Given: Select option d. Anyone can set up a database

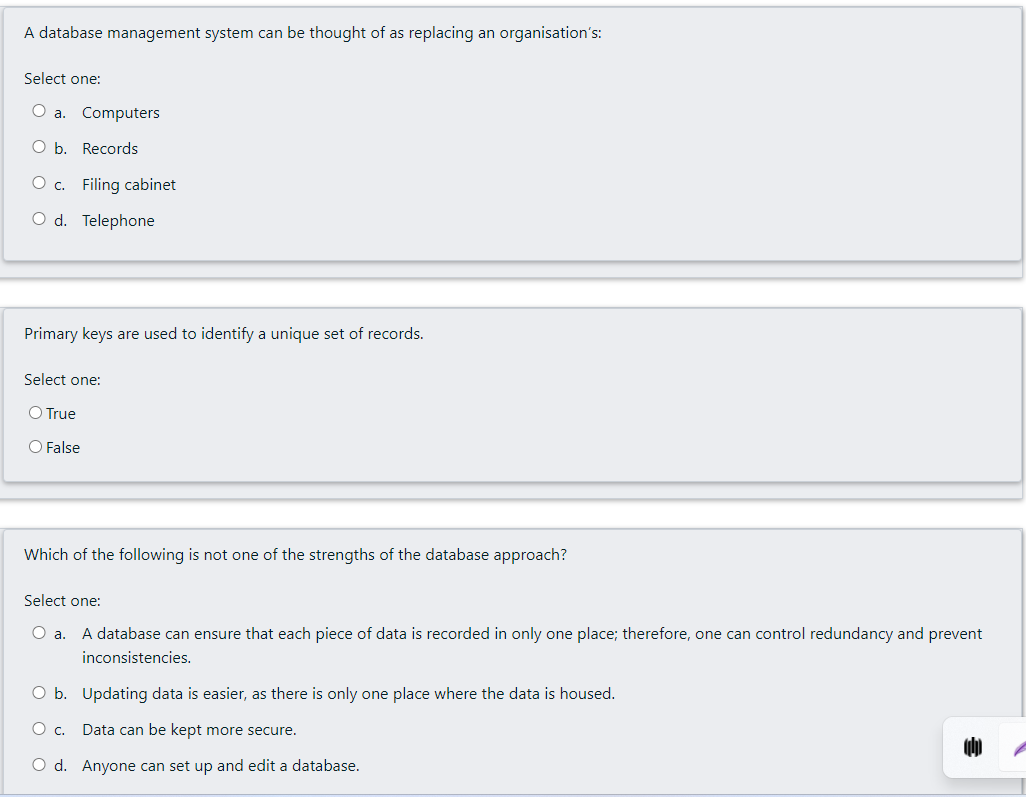Looking at the screenshot, I should pos(39,764).
